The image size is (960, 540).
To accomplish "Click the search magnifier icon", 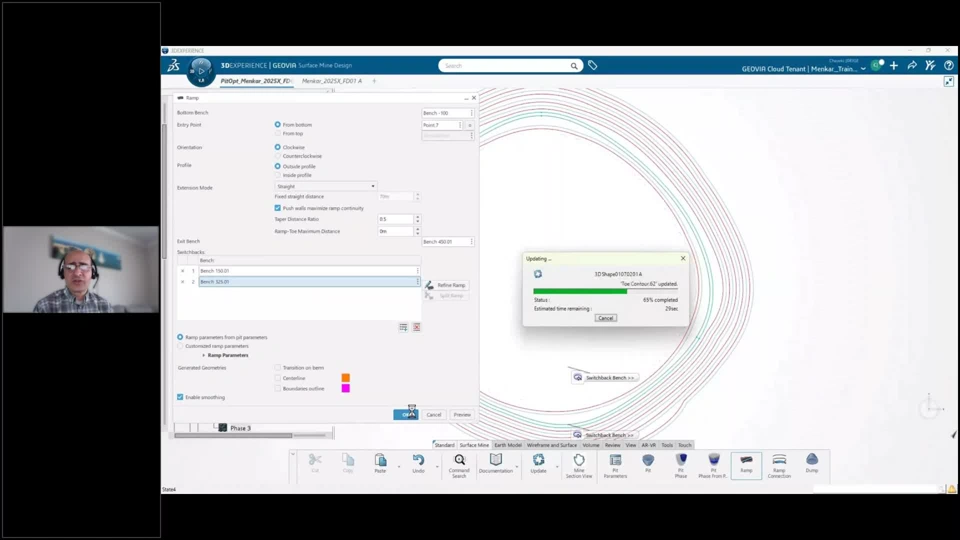I will pos(574,66).
